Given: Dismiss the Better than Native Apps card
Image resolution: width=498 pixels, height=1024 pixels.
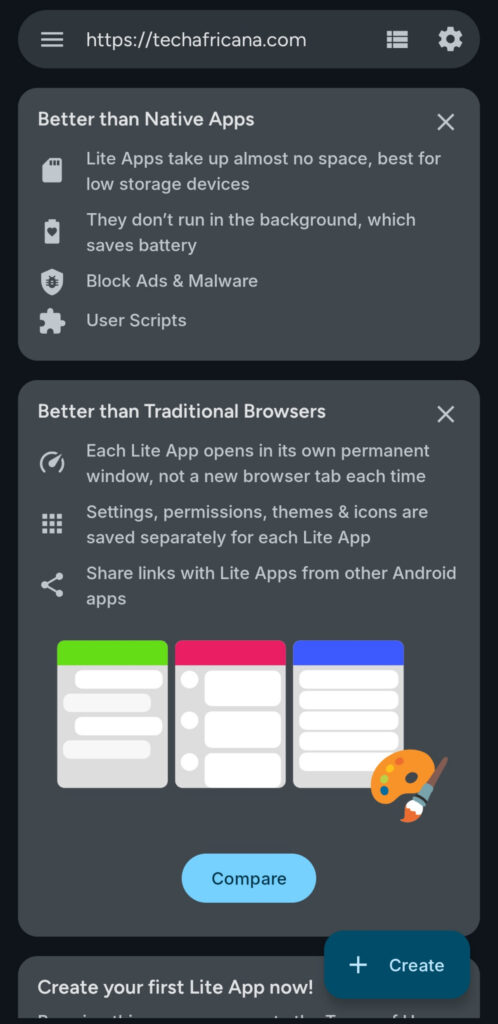Looking at the screenshot, I should click(x=445, y=122).
